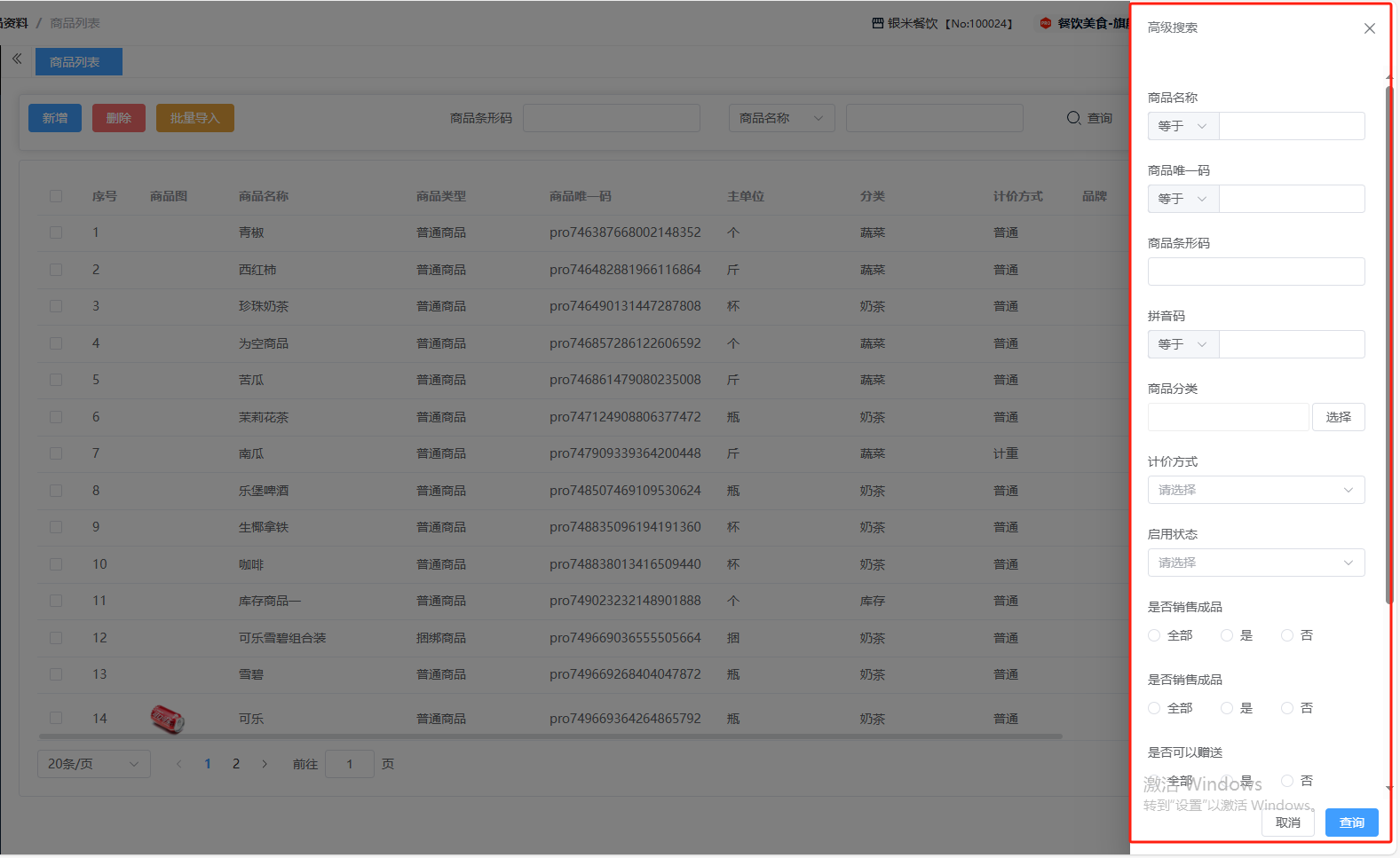Viewport: 1400px width, 858px height.
Task: Toggle the select-all checkbox in table header
Action: (56, 196)
